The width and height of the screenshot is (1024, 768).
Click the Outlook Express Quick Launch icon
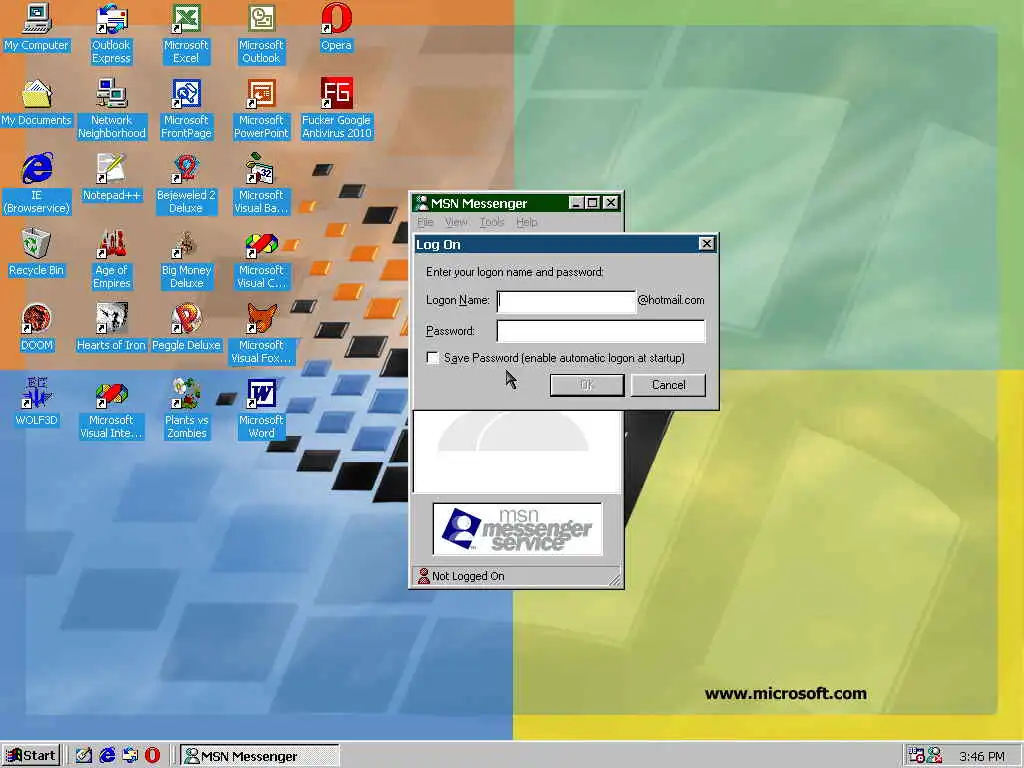coord(130,756)
